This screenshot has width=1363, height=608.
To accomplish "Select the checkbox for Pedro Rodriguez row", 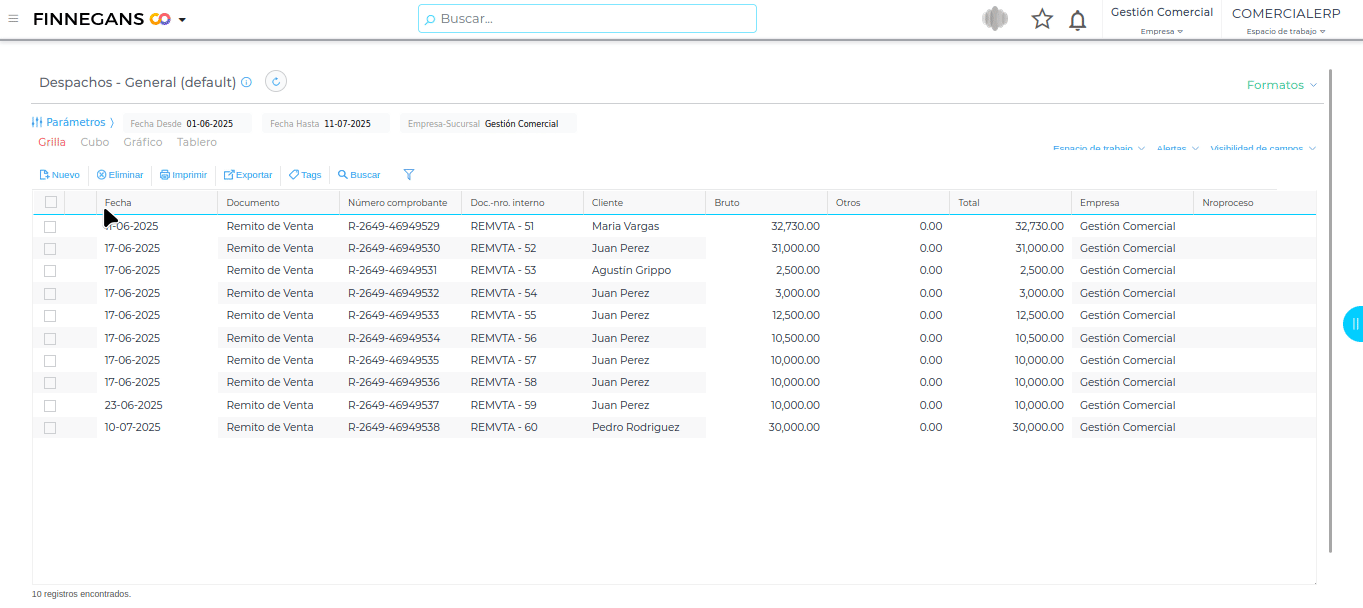I will 50,428.
